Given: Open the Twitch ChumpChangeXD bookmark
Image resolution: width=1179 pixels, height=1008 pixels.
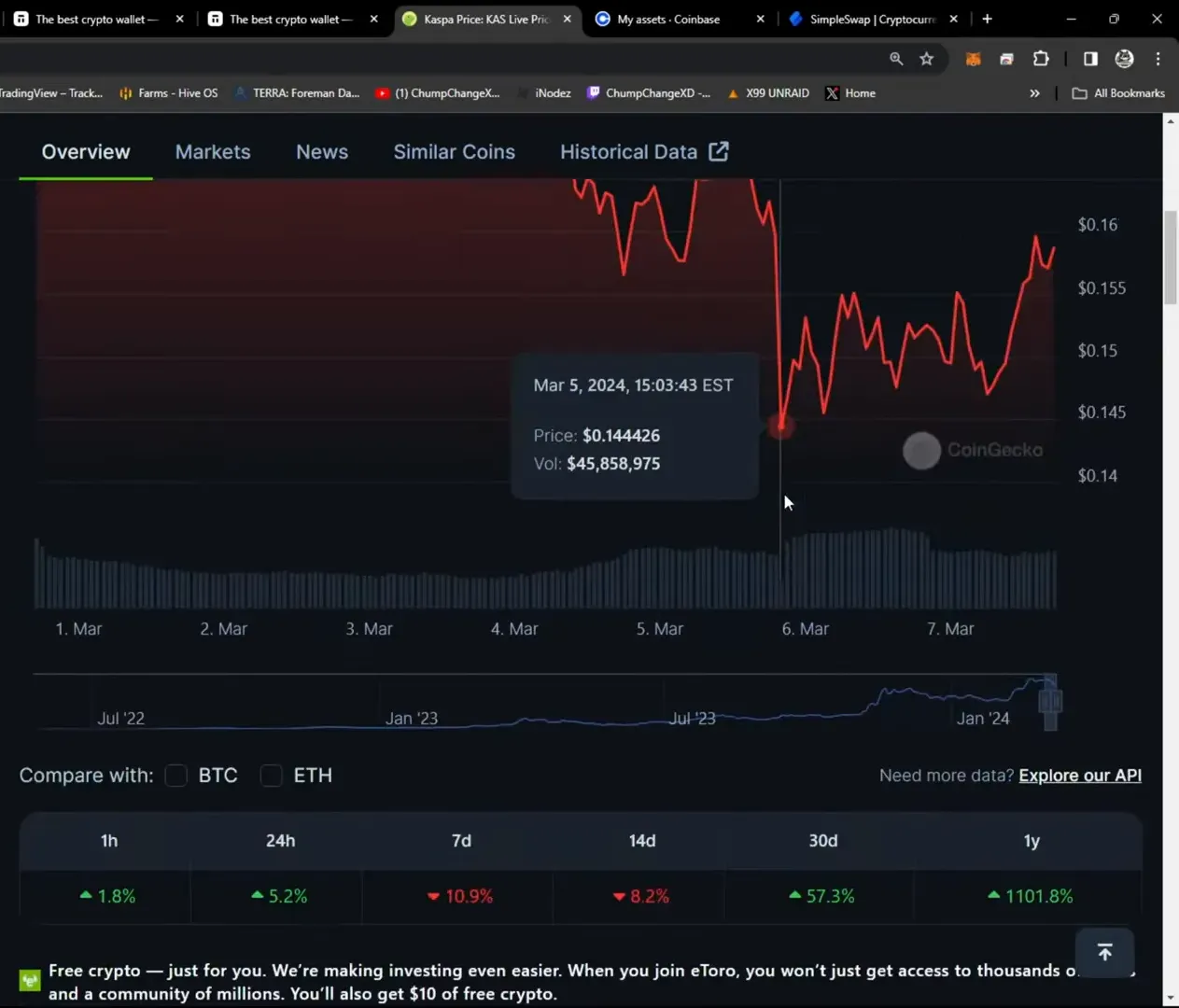Looking at the screenshot, I should (649, 93).
